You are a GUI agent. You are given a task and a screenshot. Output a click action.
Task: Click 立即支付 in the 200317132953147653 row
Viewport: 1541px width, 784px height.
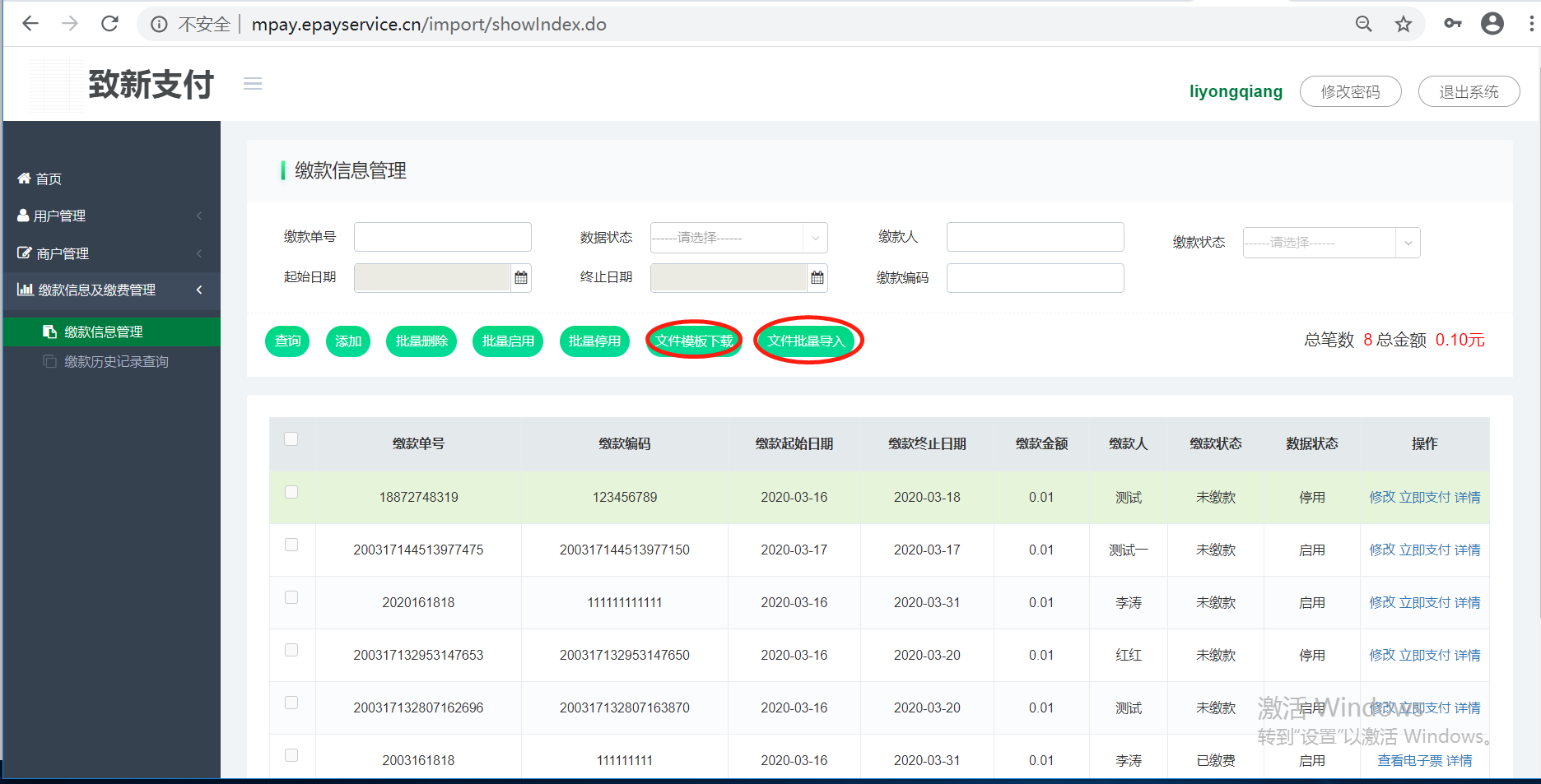pos(1425,655)
